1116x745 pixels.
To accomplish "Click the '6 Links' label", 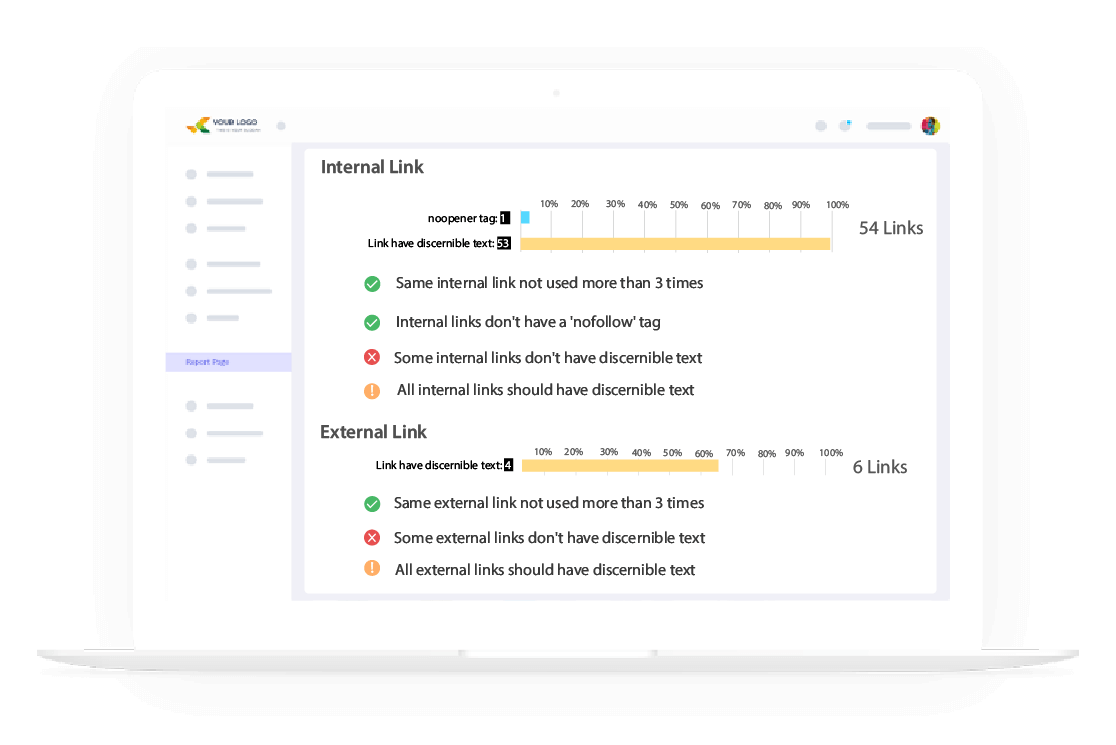I will pyautogui.click(x=879, y=467).
